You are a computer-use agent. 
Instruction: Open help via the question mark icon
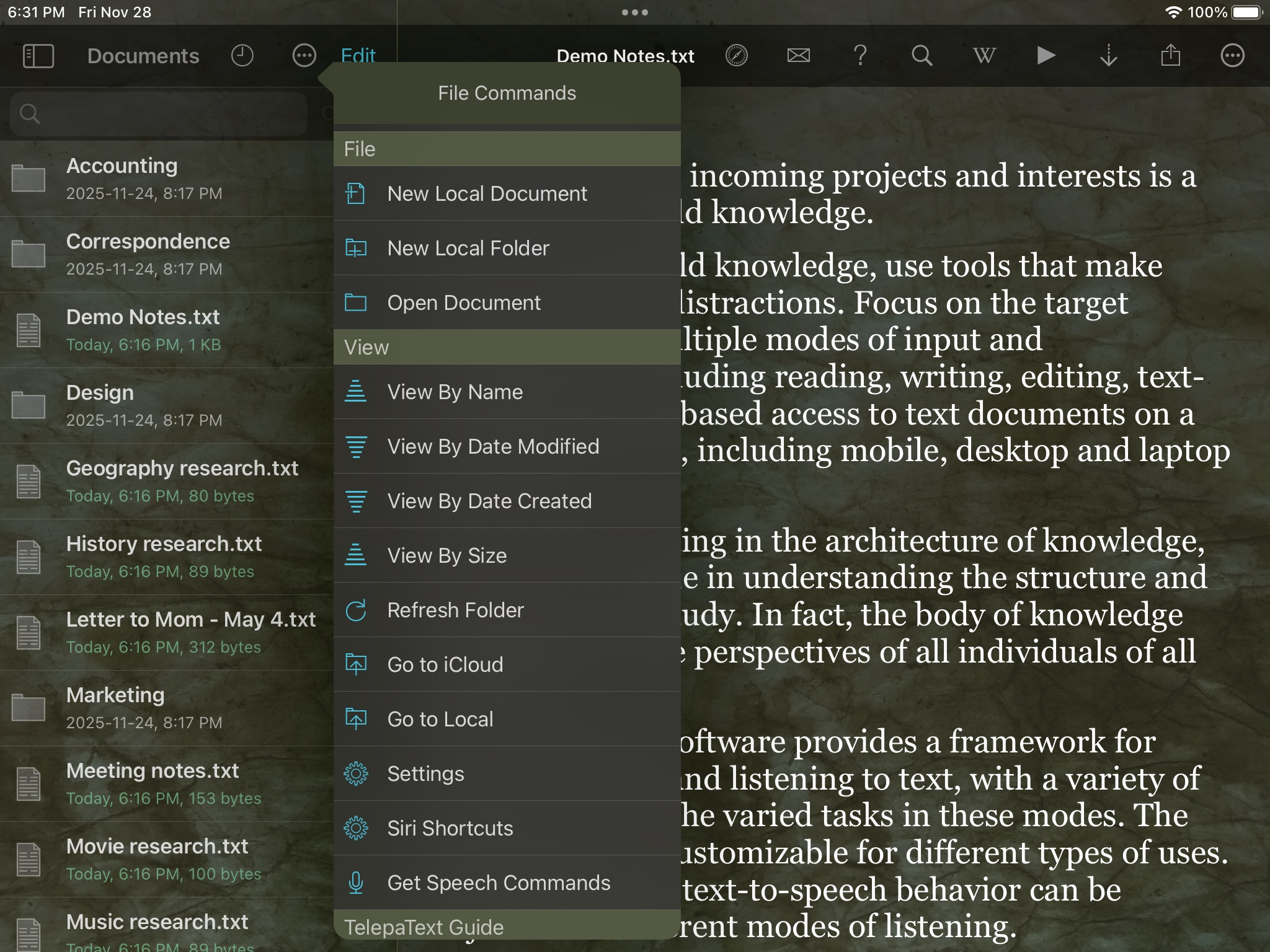pyautogui.click(x=860, y=56)
